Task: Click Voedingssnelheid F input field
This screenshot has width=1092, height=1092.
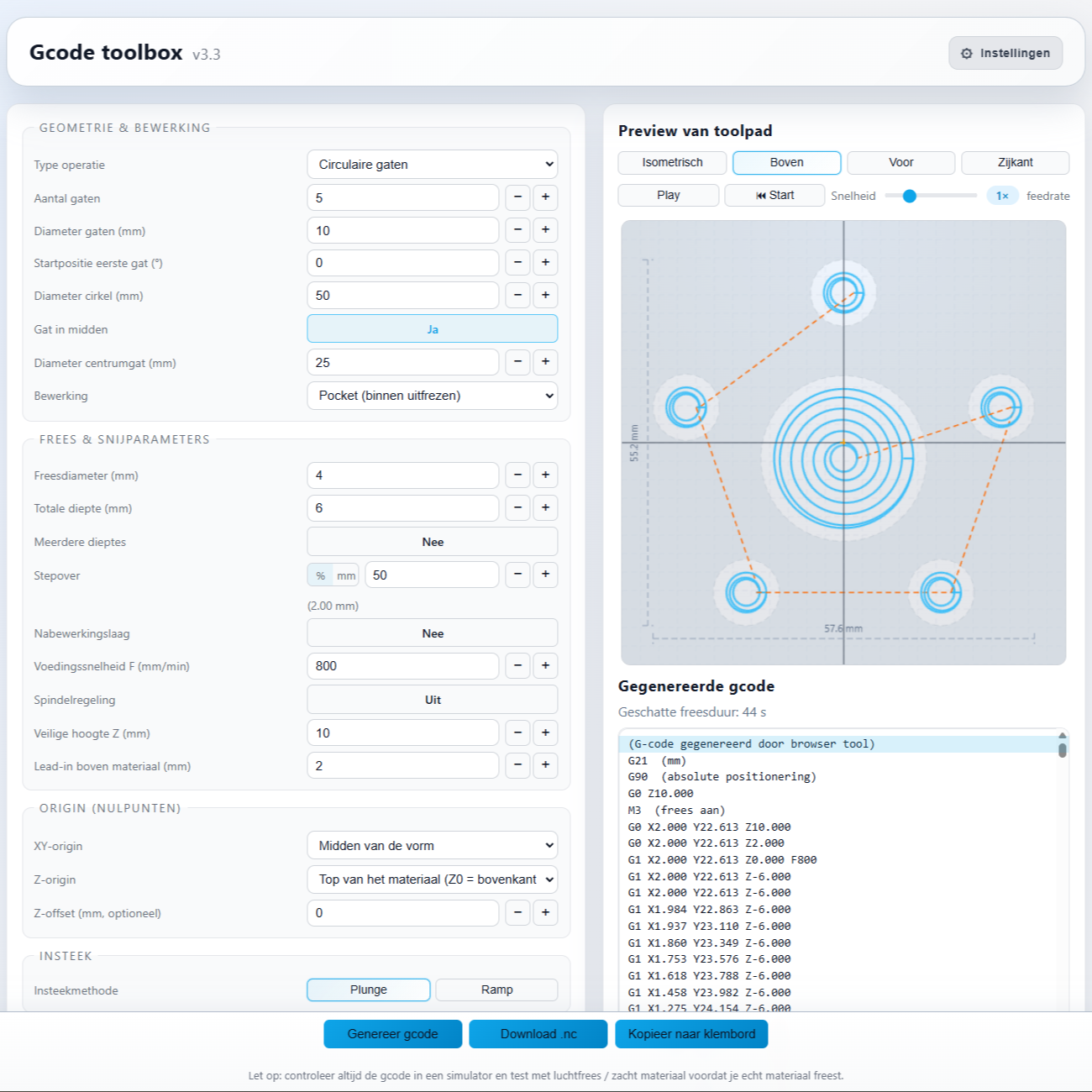Action: [x=403, y=666]
